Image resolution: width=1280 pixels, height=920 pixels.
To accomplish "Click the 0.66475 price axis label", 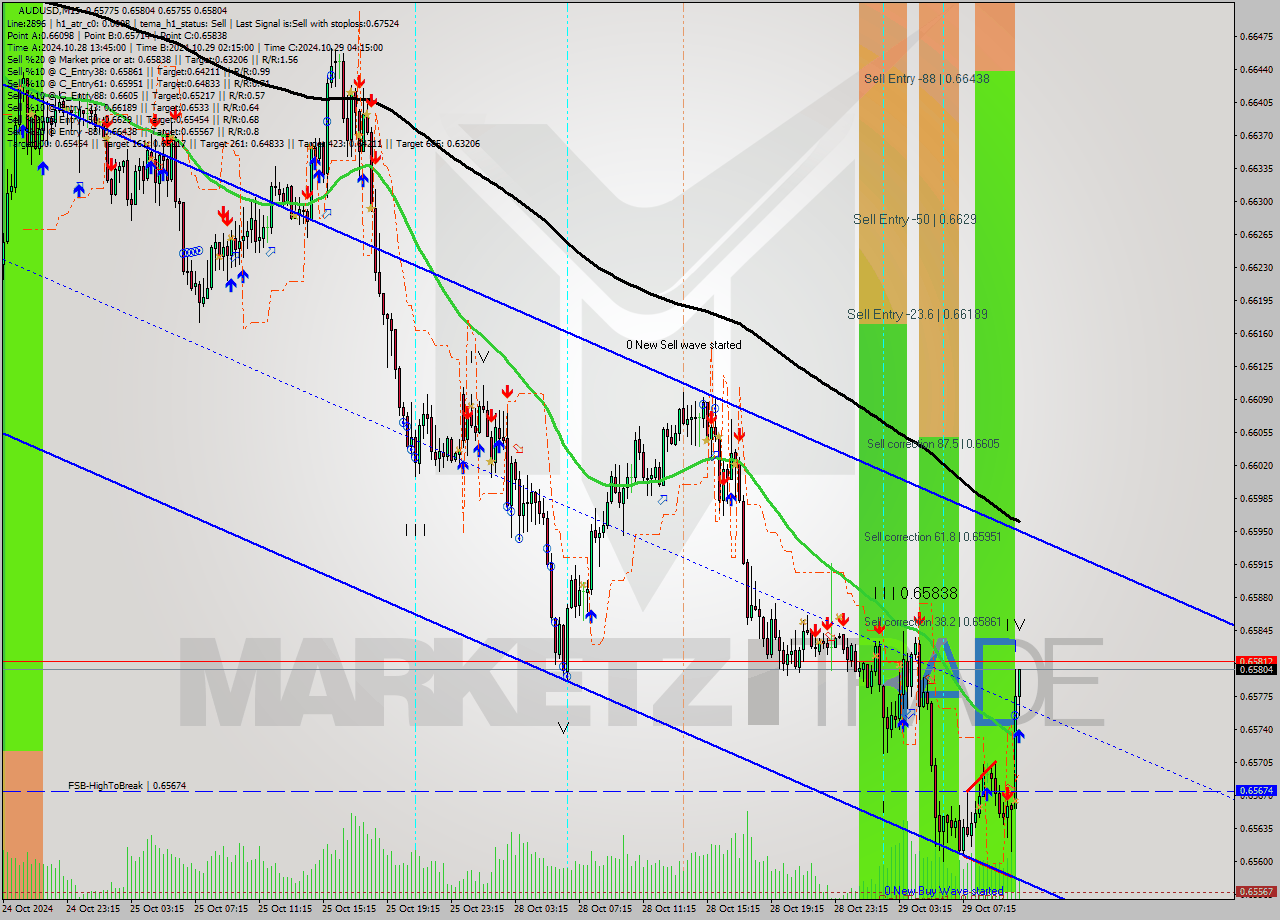I will [x=1256, y=36].
